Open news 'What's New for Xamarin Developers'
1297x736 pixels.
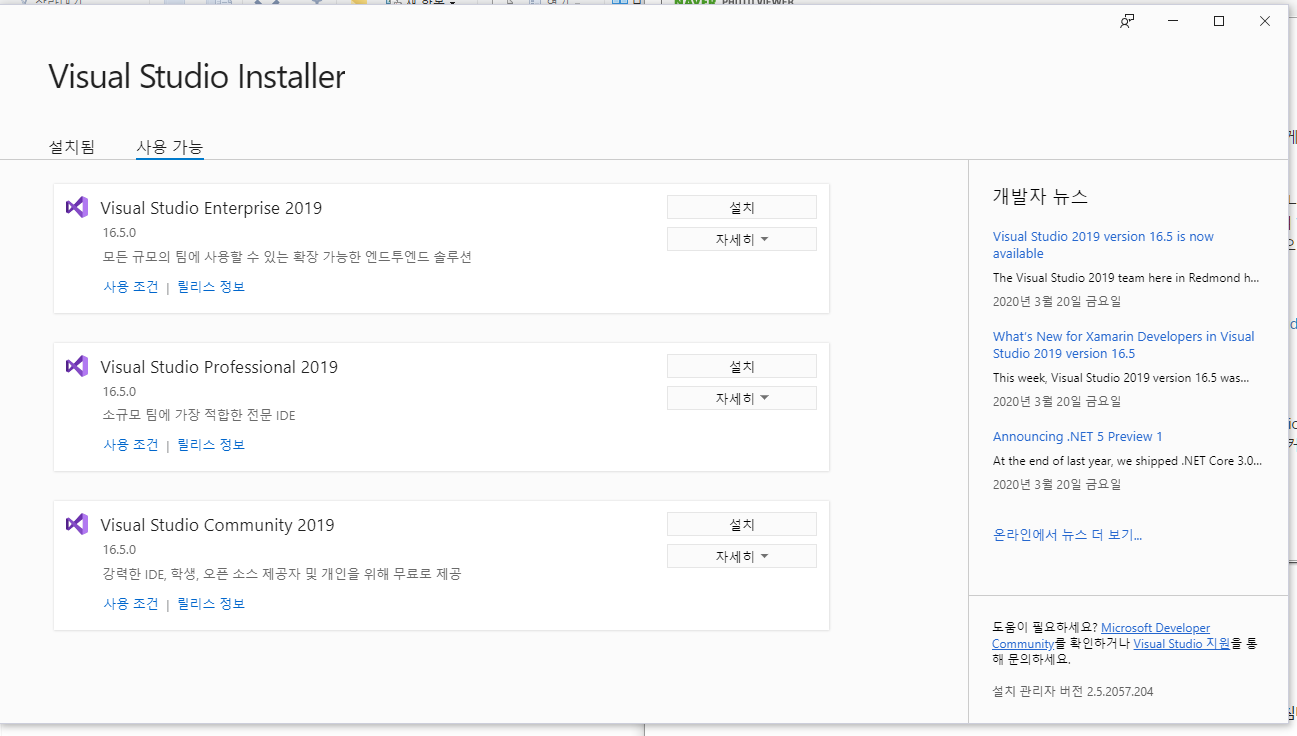[1123, 345]
